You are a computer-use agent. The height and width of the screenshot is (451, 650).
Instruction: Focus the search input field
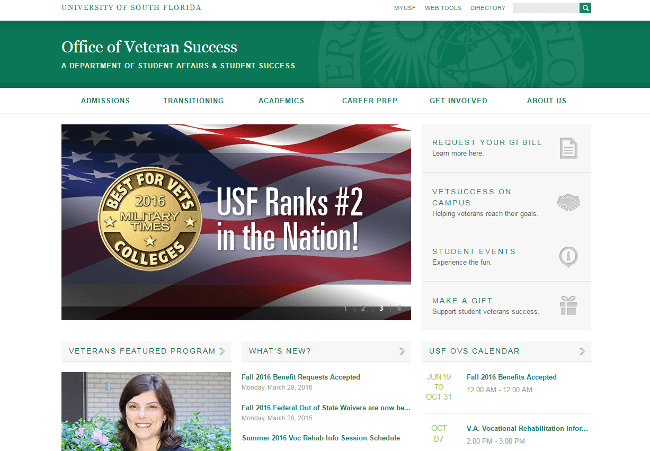pos(546,8)
